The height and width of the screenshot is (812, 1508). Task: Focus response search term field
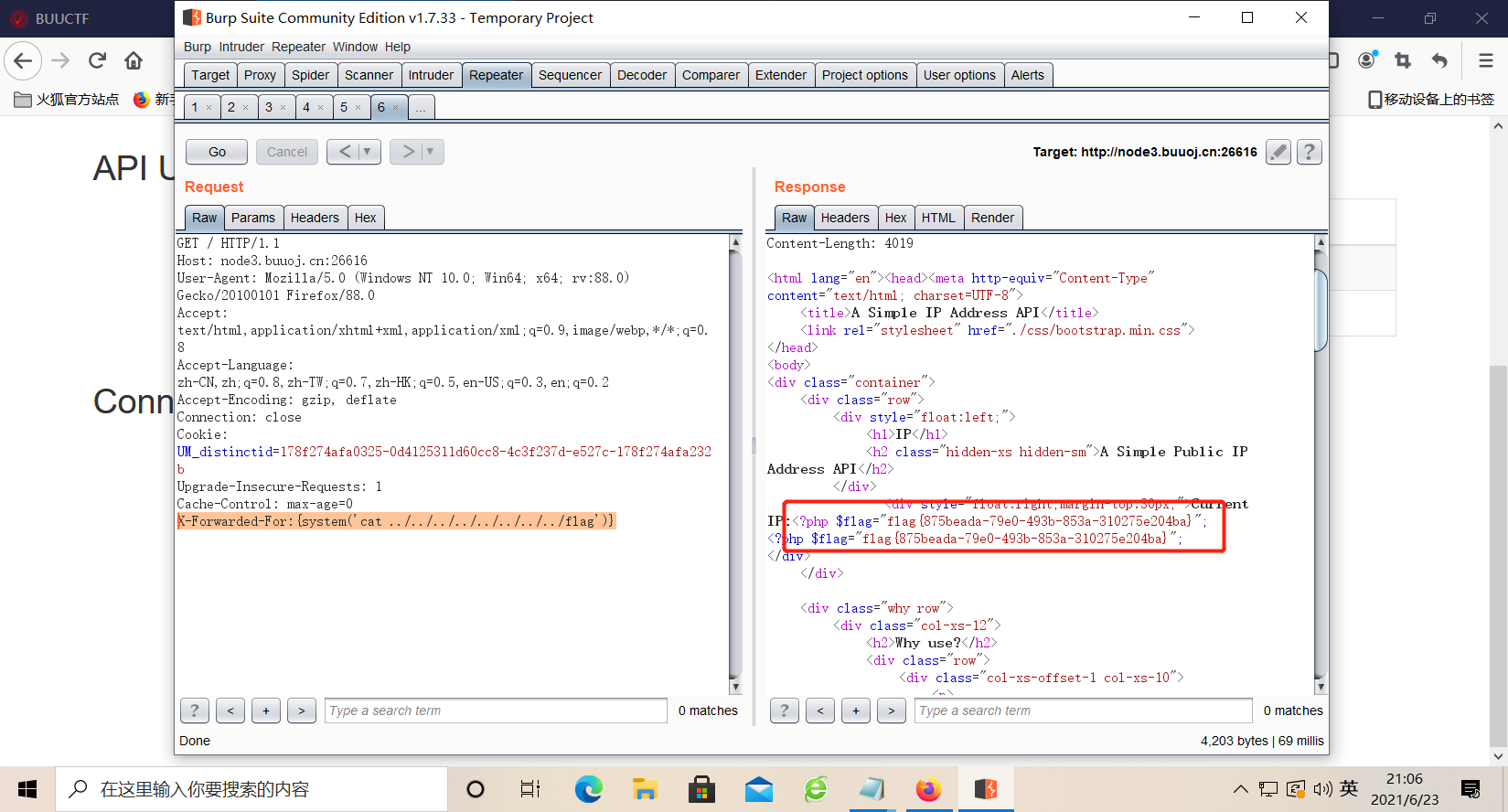click(1084, 710)
